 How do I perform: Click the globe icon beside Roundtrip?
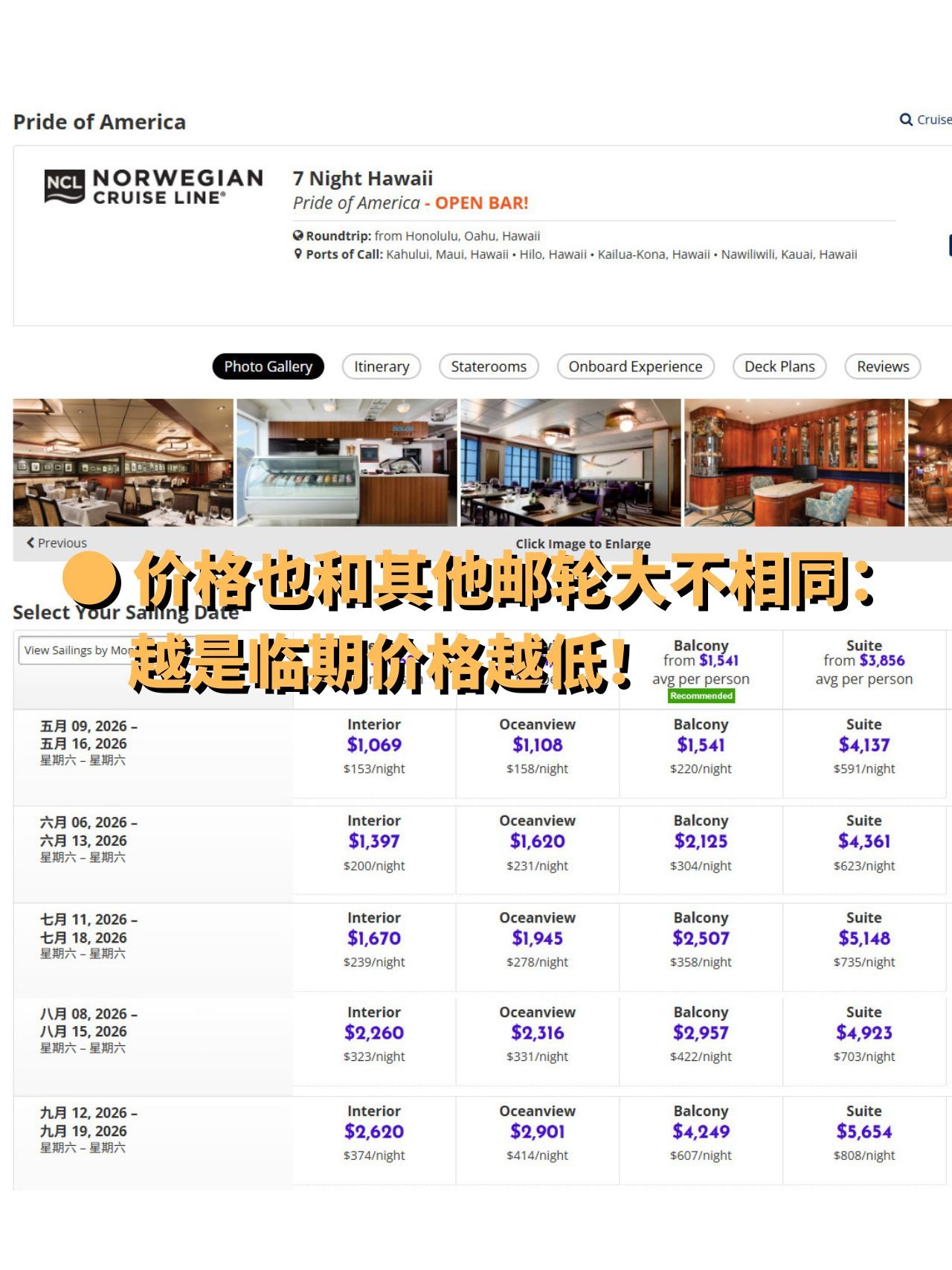[298, 236]
